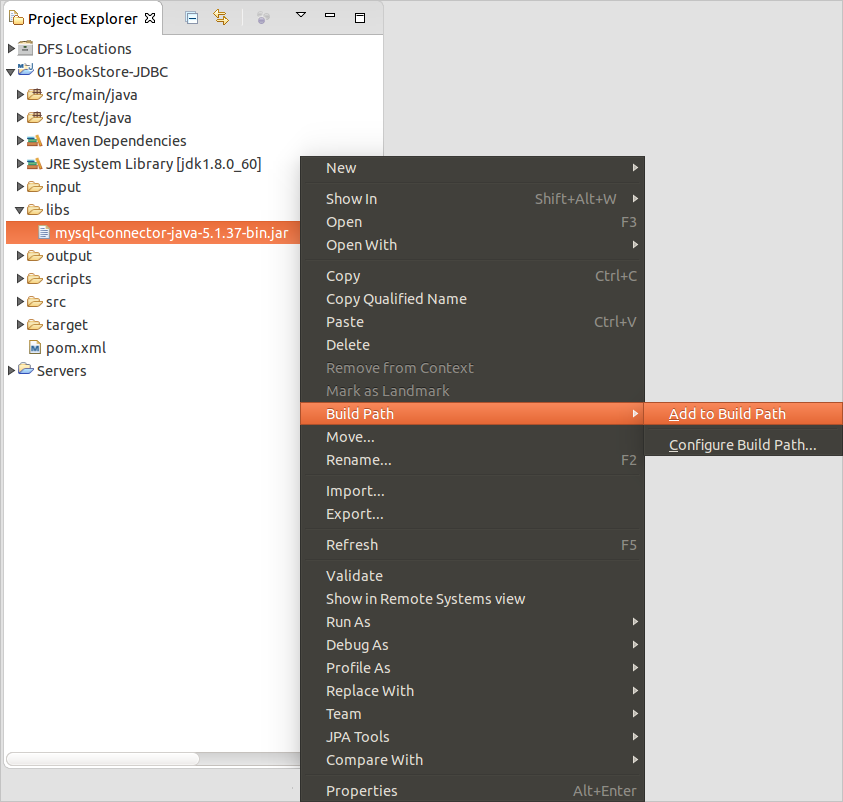
Task: Click the Servers folder icon
Action: click(26, 369)
